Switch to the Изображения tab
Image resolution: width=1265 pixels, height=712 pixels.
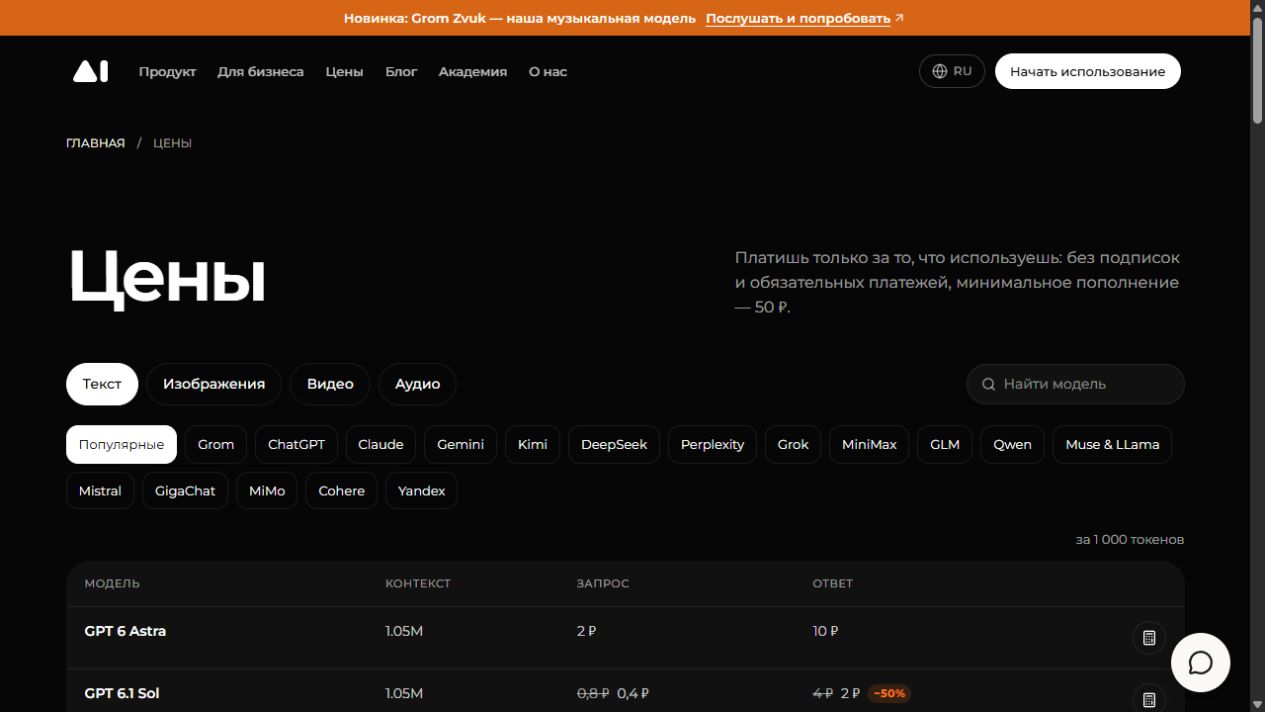pyautogui.click(x=214, y=384)
